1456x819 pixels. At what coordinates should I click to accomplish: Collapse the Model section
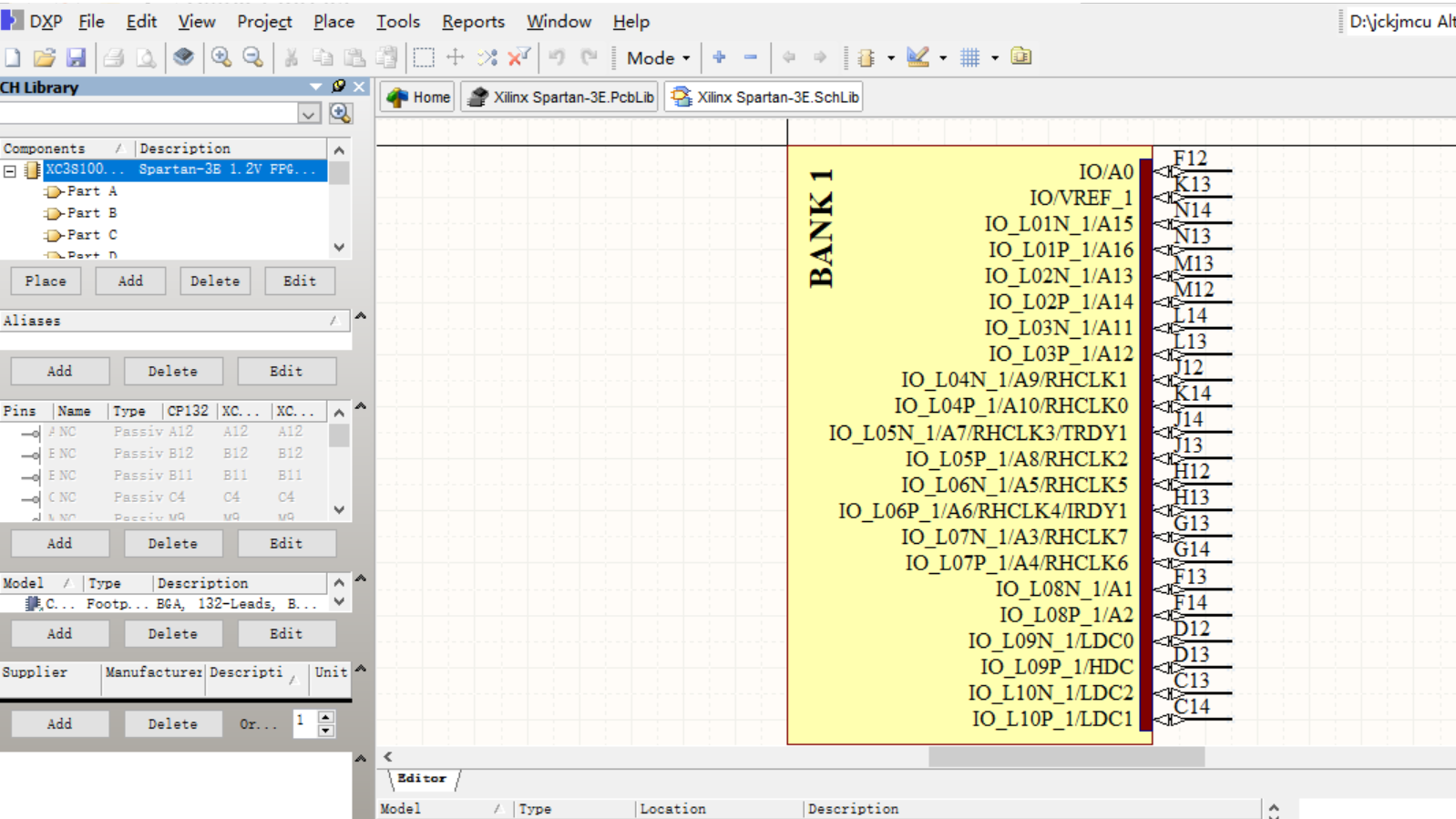click(x=361, y=578)
